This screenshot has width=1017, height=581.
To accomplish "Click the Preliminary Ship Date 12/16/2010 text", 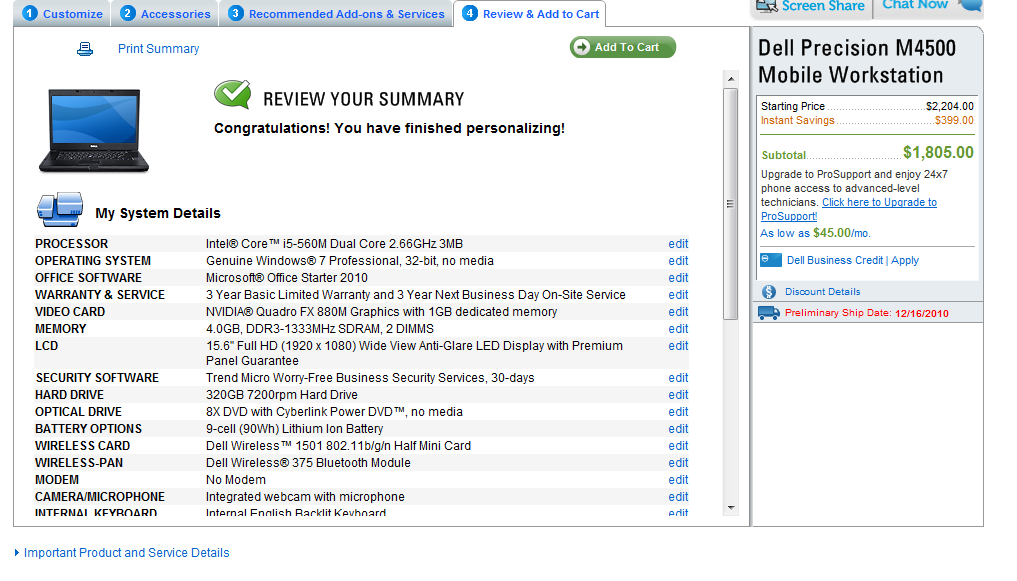I will (867, 313).
